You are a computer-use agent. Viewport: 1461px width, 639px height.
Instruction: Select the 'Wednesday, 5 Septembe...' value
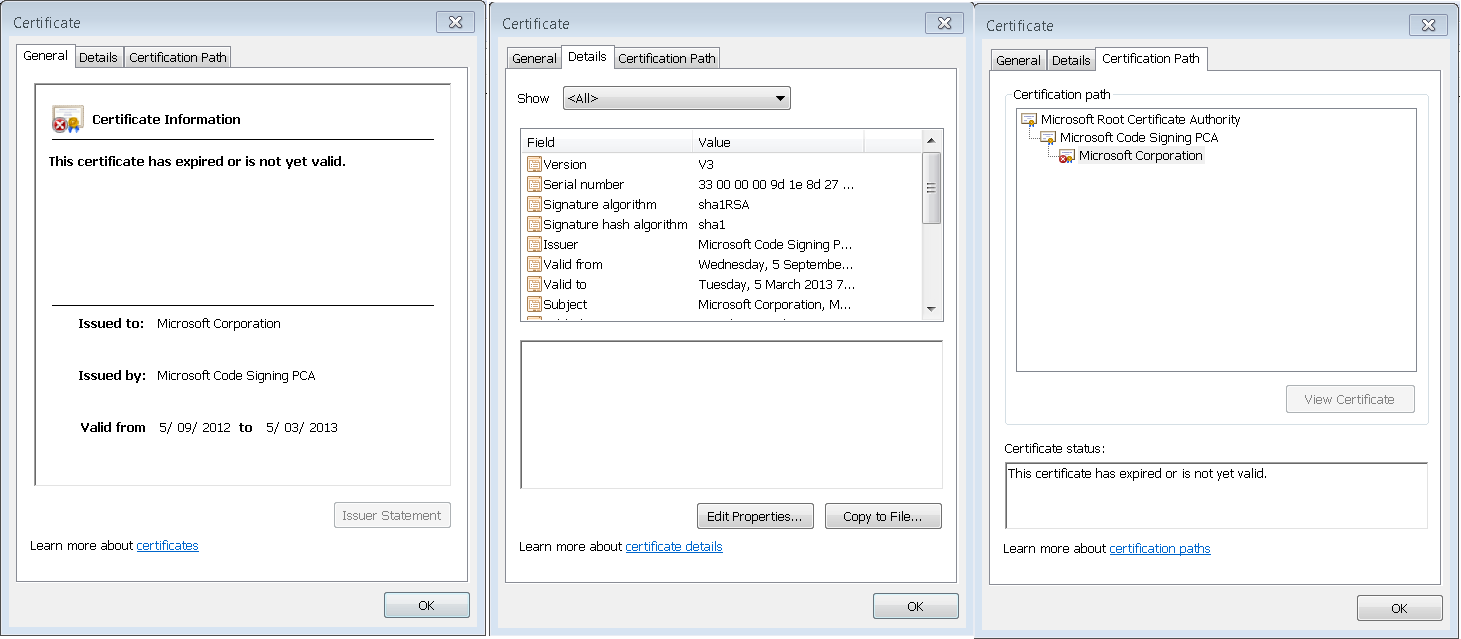[x=776, y=264]
